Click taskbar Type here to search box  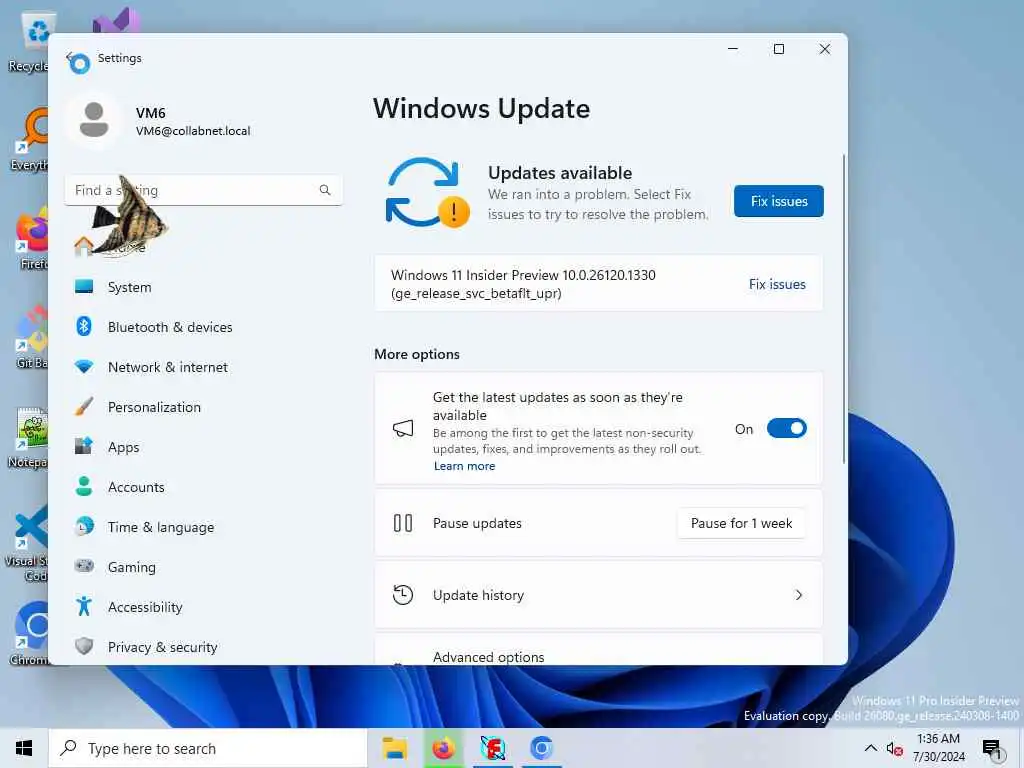pyautogui.click(x=208, y=748)
